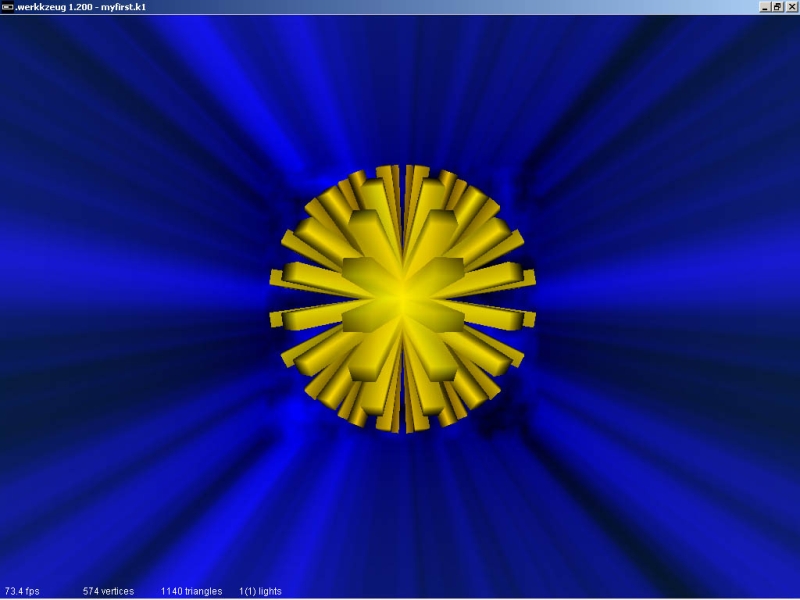The image size is (800, 600).
Task: Minimize the werkkzeug window
Action: pyautogui.click(x=765, y=7)
